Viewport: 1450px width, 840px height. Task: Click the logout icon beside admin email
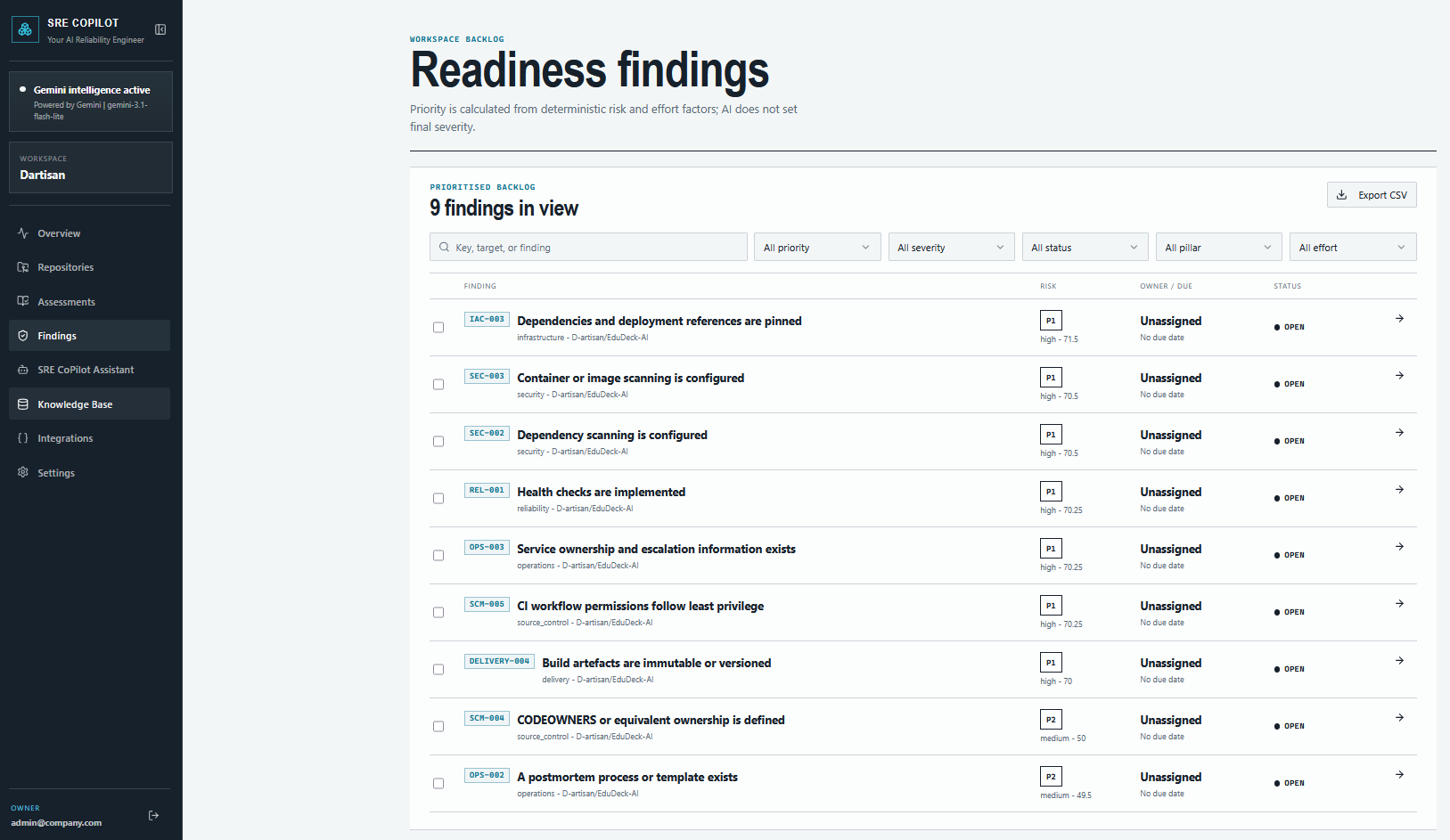pos(154,815)
